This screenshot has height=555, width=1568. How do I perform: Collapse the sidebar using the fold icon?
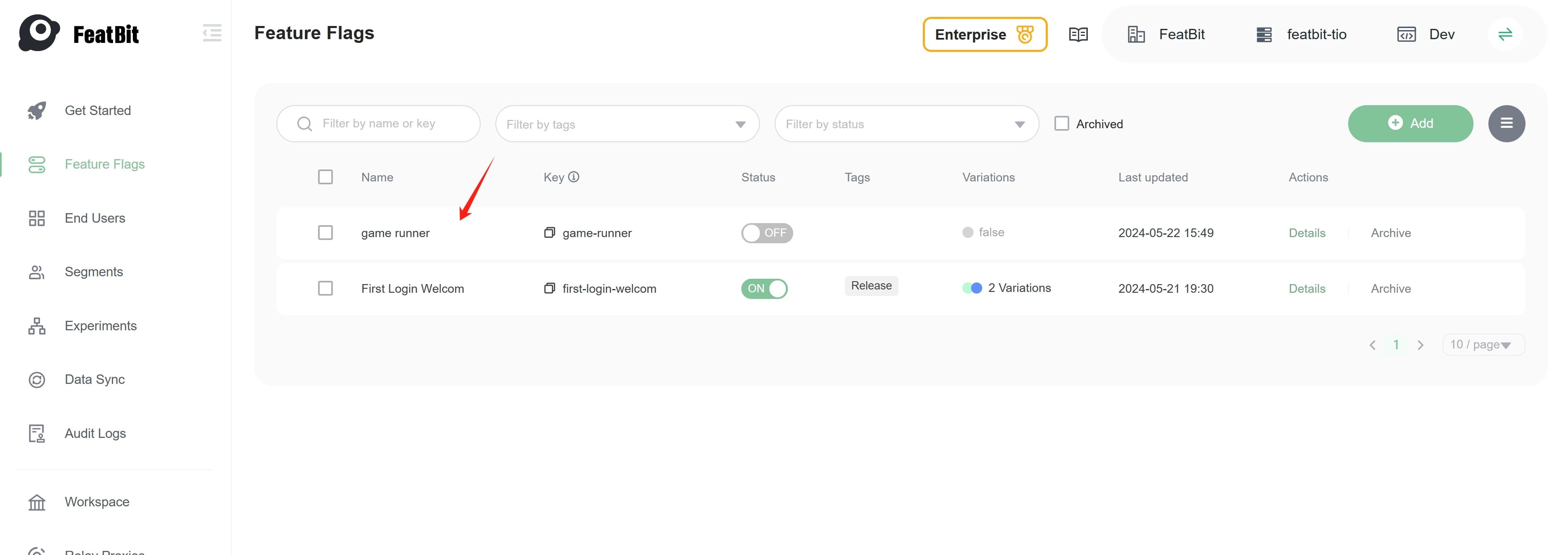[x=212, y=33]
